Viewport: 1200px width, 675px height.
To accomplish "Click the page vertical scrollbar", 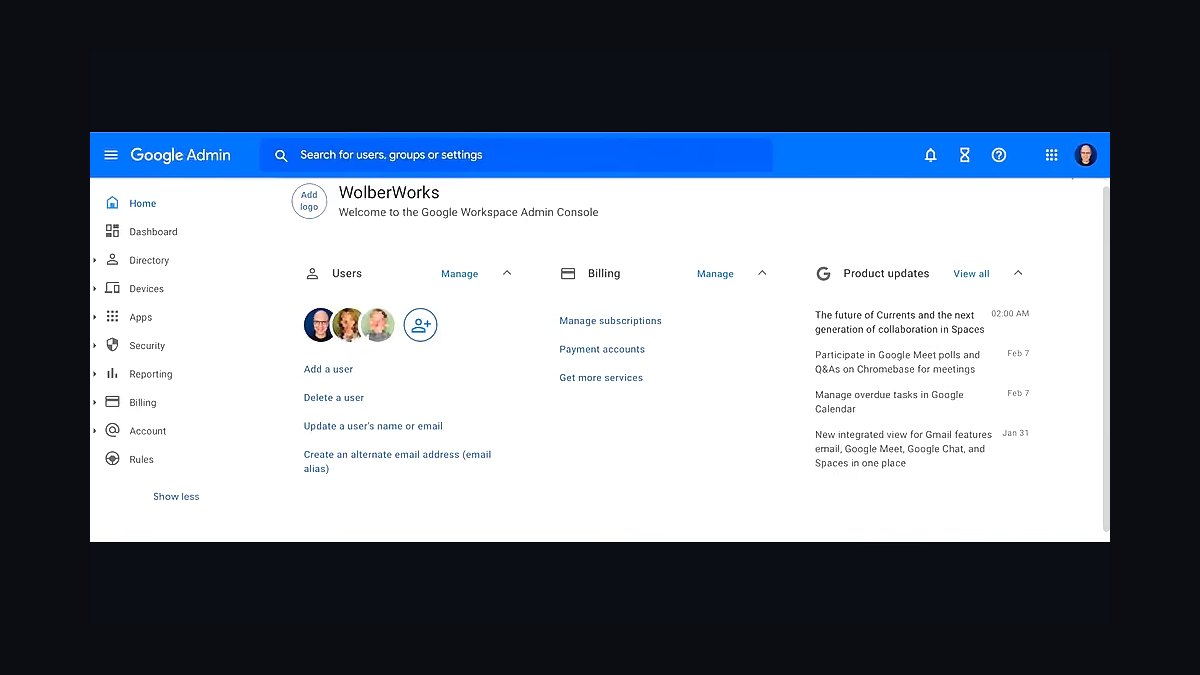I will click(1105, 358).
